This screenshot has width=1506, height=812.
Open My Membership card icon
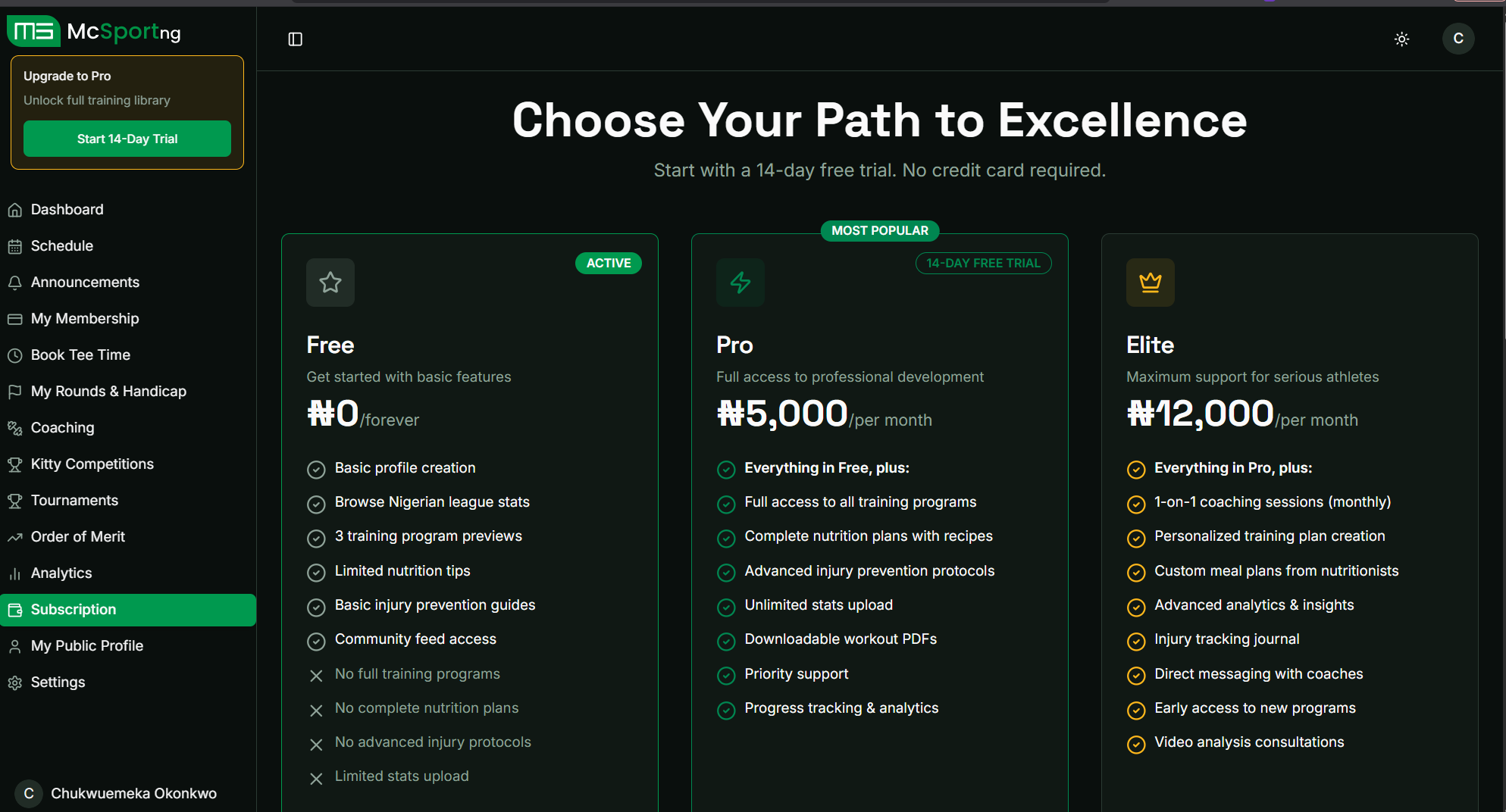click(x=15, y=319)
